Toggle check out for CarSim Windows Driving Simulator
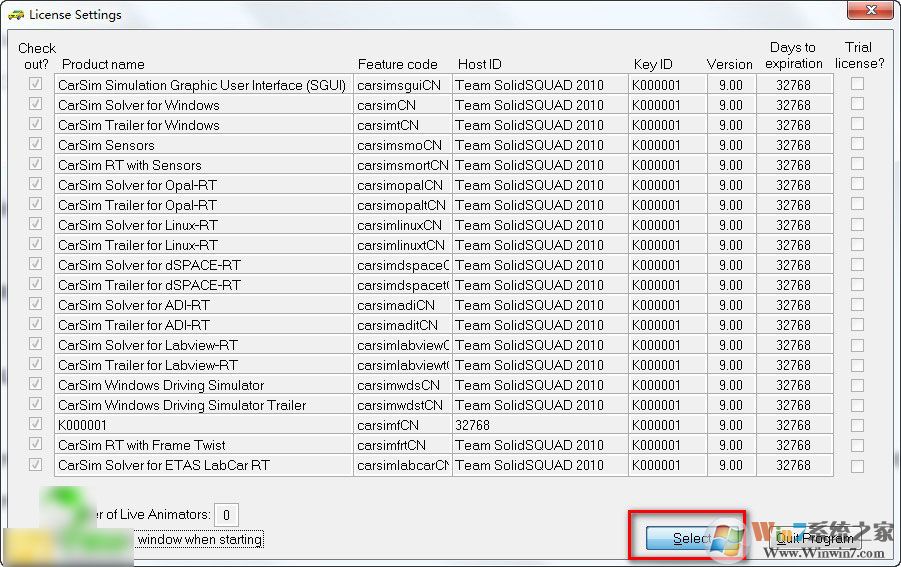This screenshot has width=901, height=567. point(36,384)
